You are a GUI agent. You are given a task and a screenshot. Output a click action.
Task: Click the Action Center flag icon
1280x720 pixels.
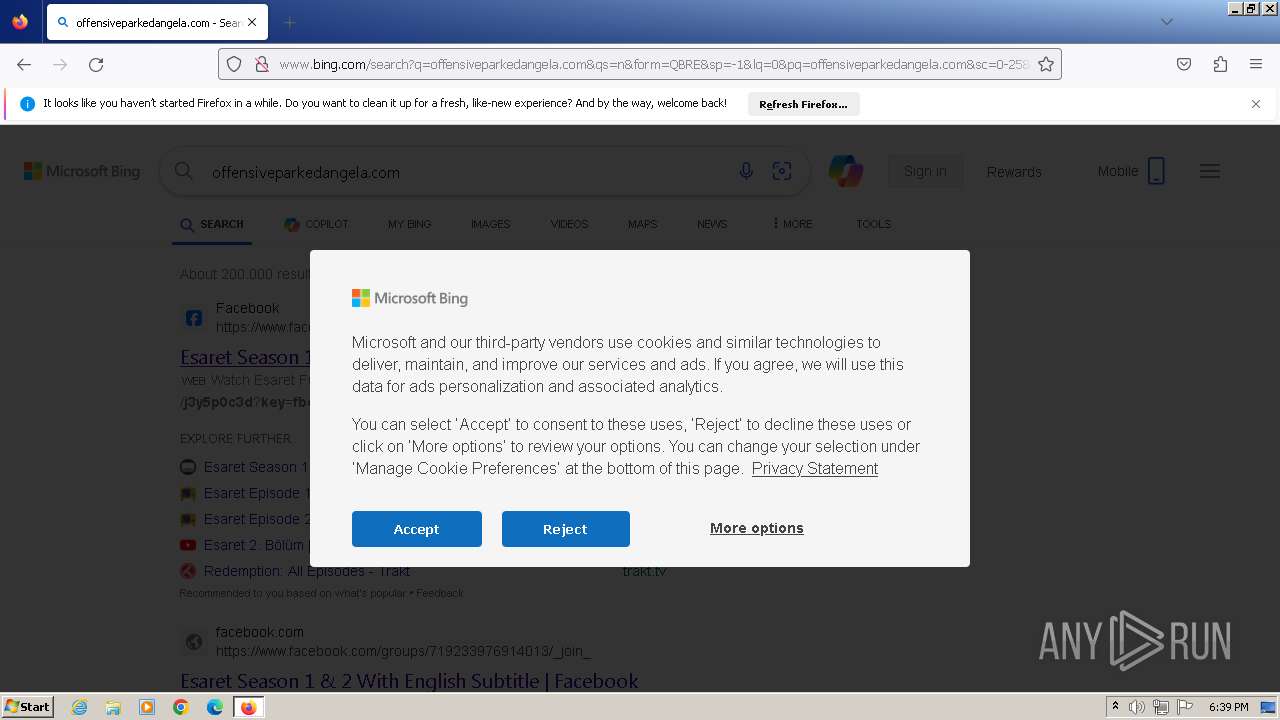(1185, 707)
